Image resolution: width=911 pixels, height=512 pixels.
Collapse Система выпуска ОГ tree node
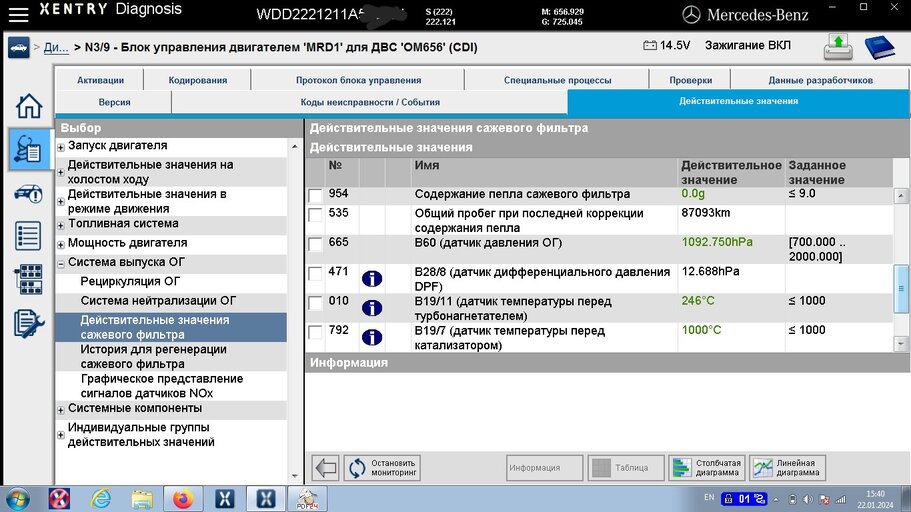coord(60,264)
